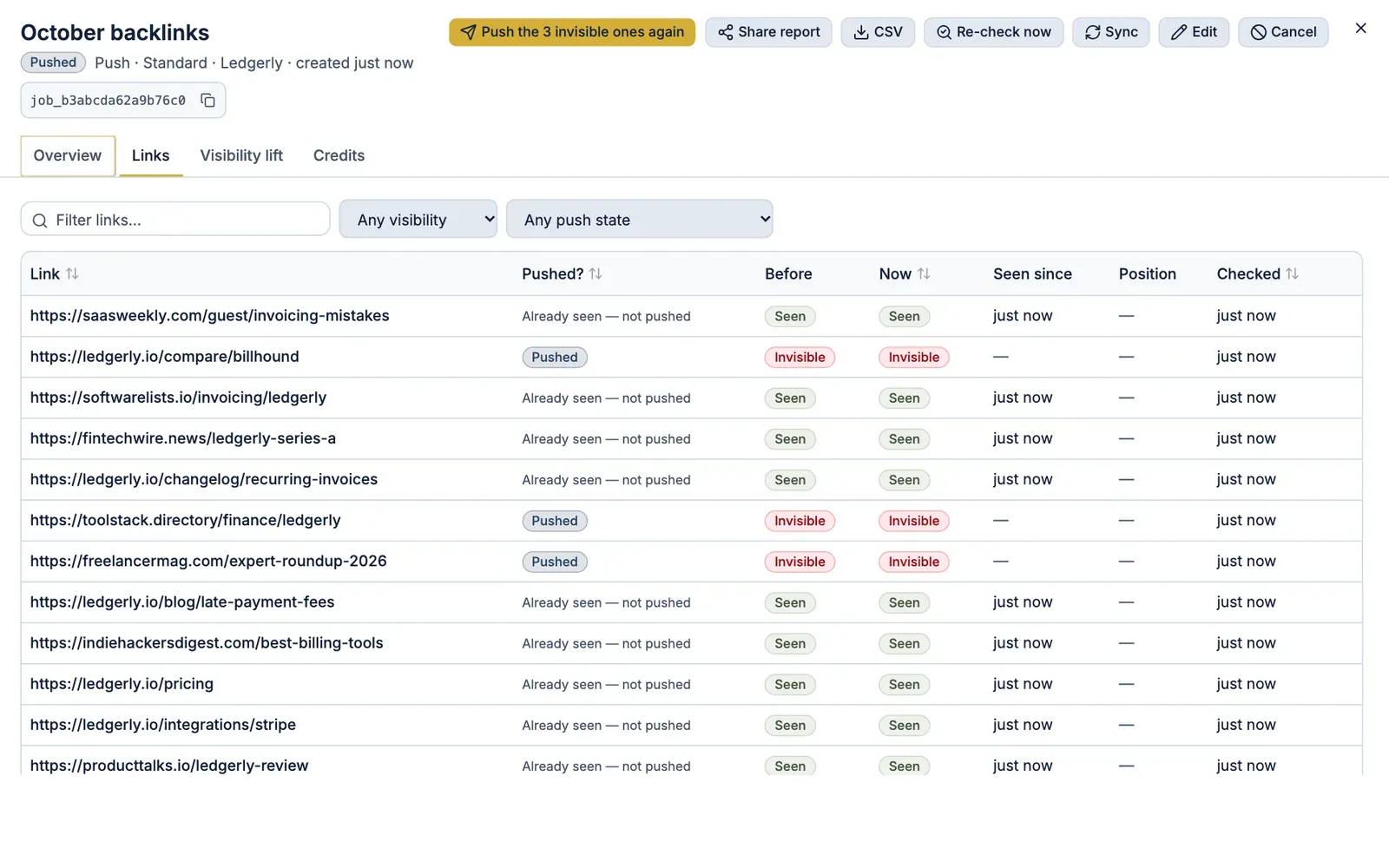Switch to the Overview tab
Image resolution: width=1389 pixels, height=868 pixels.
[68, 156]
